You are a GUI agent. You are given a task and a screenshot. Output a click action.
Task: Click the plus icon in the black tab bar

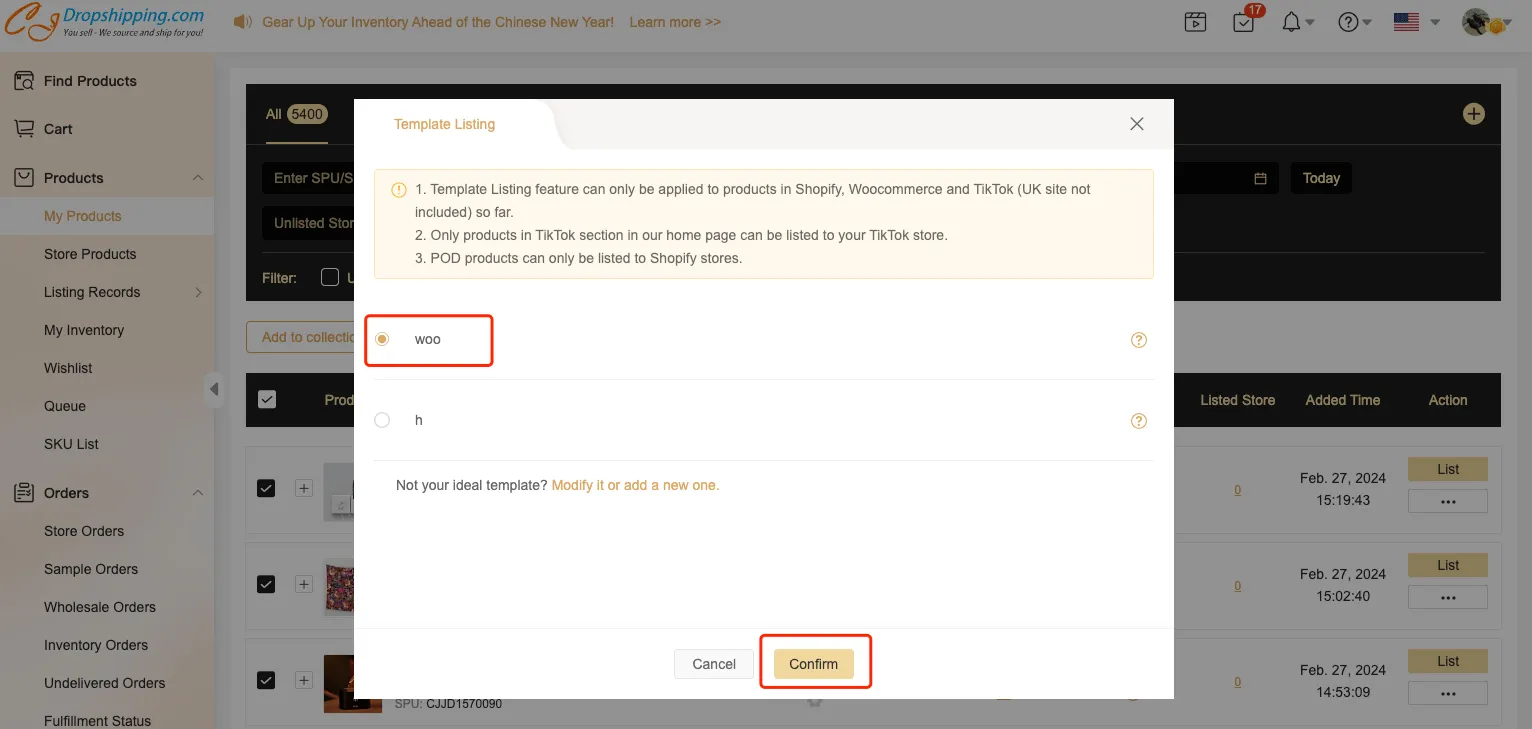pyautogui.click(x=1473, y=114)
